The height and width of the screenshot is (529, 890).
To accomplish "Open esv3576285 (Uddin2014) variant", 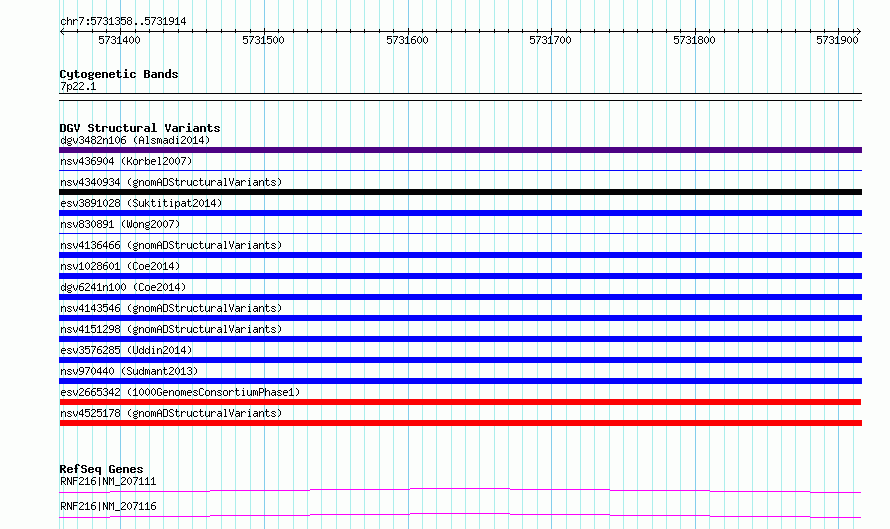I will pos(126,350).
